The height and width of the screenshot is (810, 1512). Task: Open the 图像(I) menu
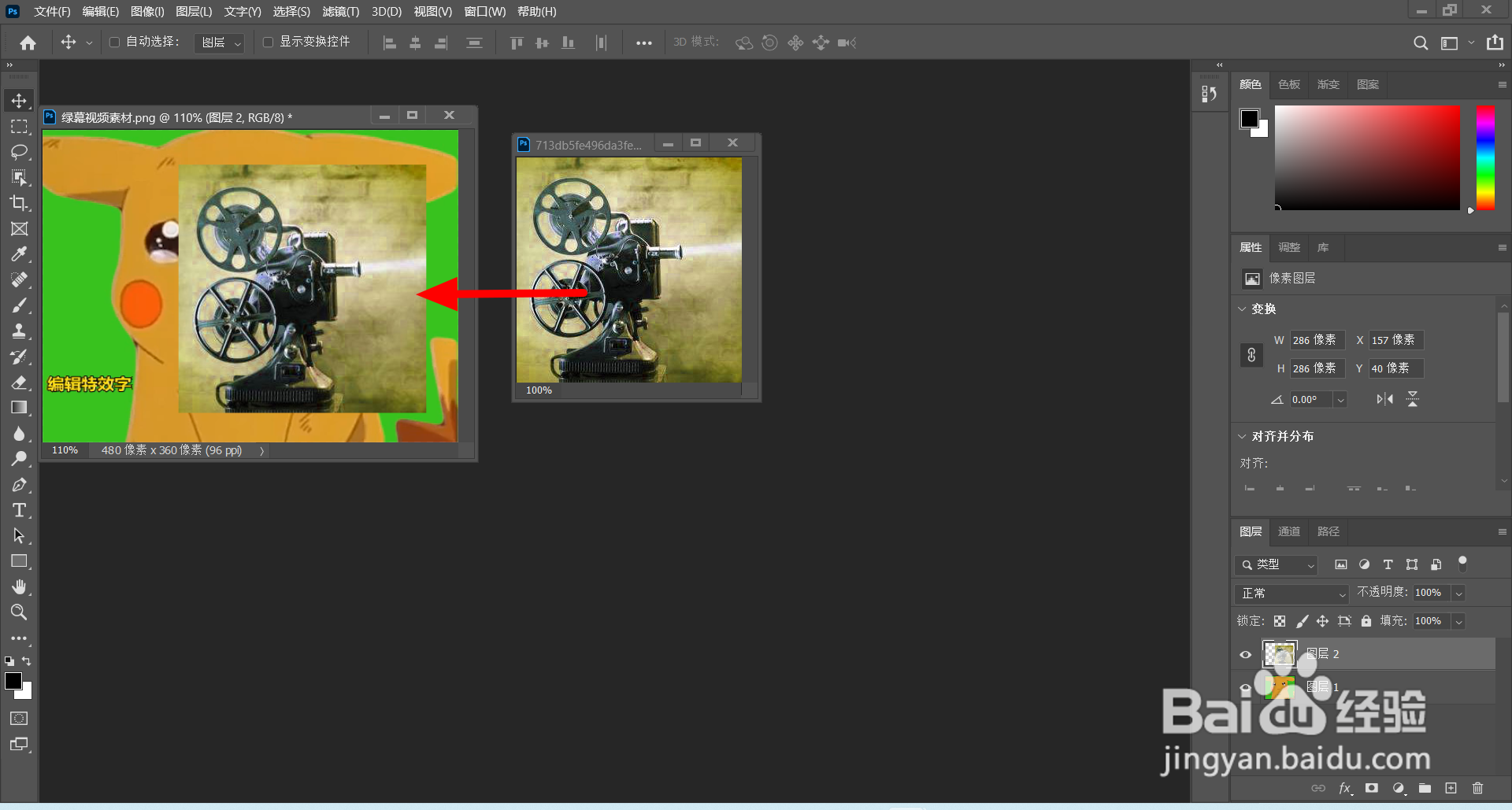pyautogui.click(x=147, y=12)
